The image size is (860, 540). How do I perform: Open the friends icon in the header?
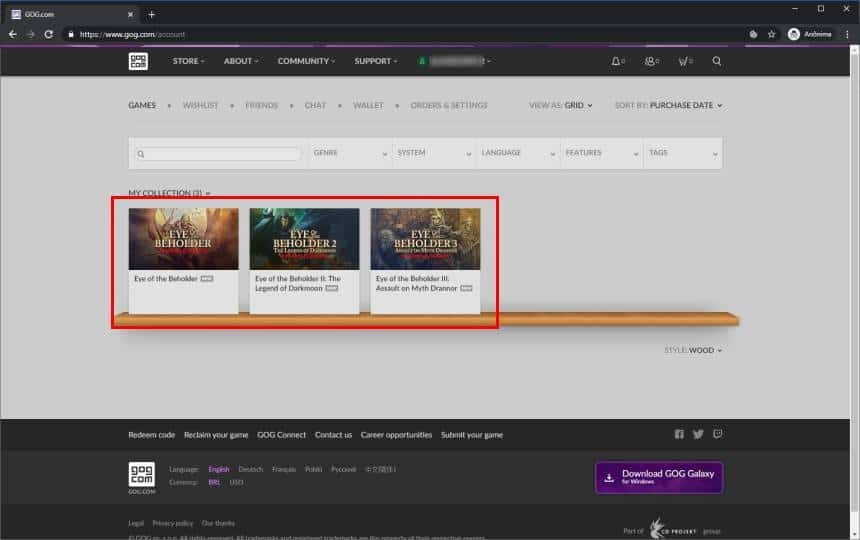(x=651, y=61)
